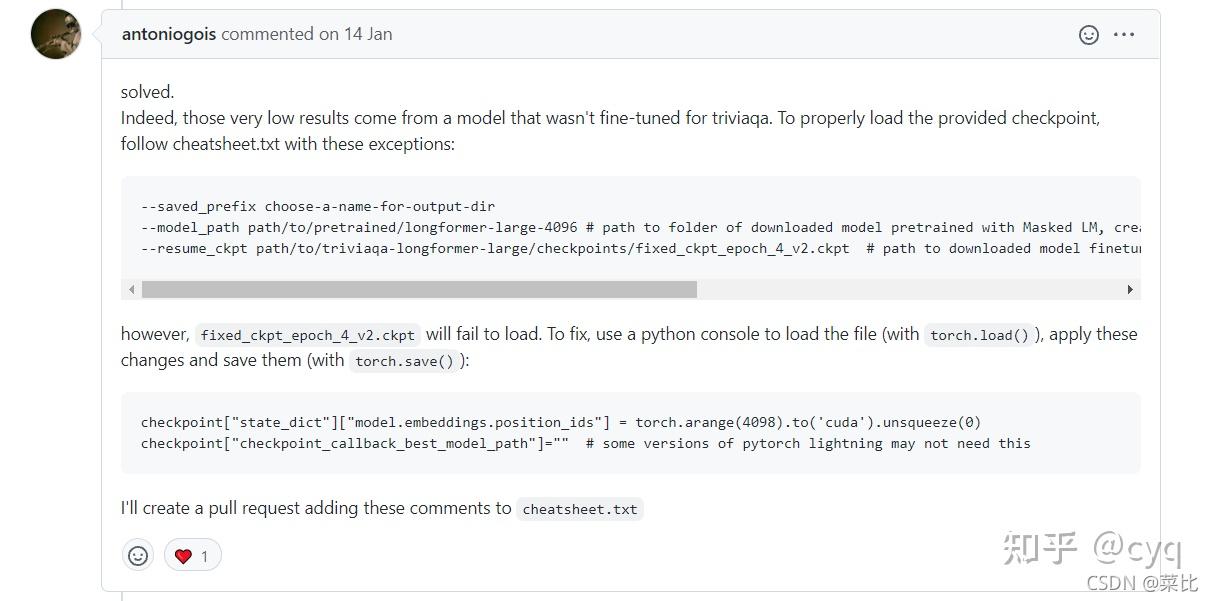Add emoji reaction from comment header
Image resolution: width=1213 pixels, height=601 pixels.
(x=1089, y=35)
